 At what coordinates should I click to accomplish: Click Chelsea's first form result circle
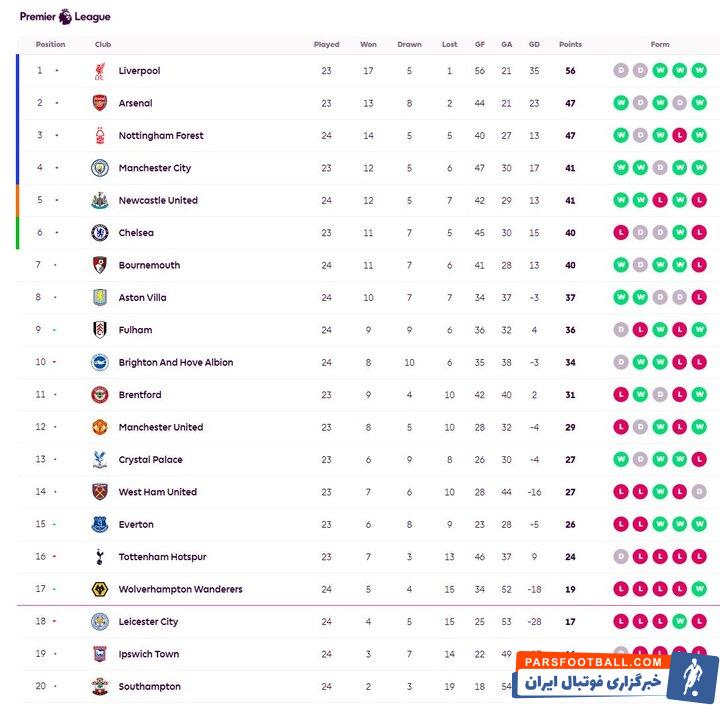(x=621, y=233)
